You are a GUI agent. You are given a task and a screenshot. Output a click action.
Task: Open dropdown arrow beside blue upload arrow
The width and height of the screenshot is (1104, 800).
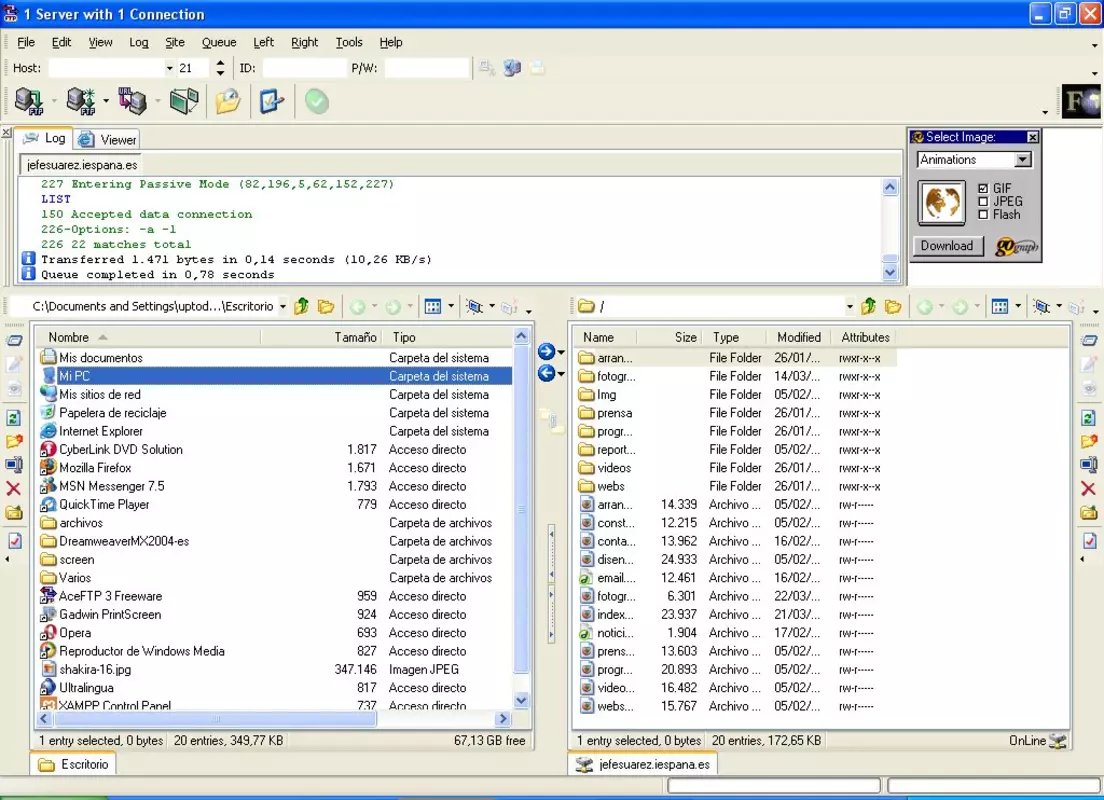click(561, 352)
